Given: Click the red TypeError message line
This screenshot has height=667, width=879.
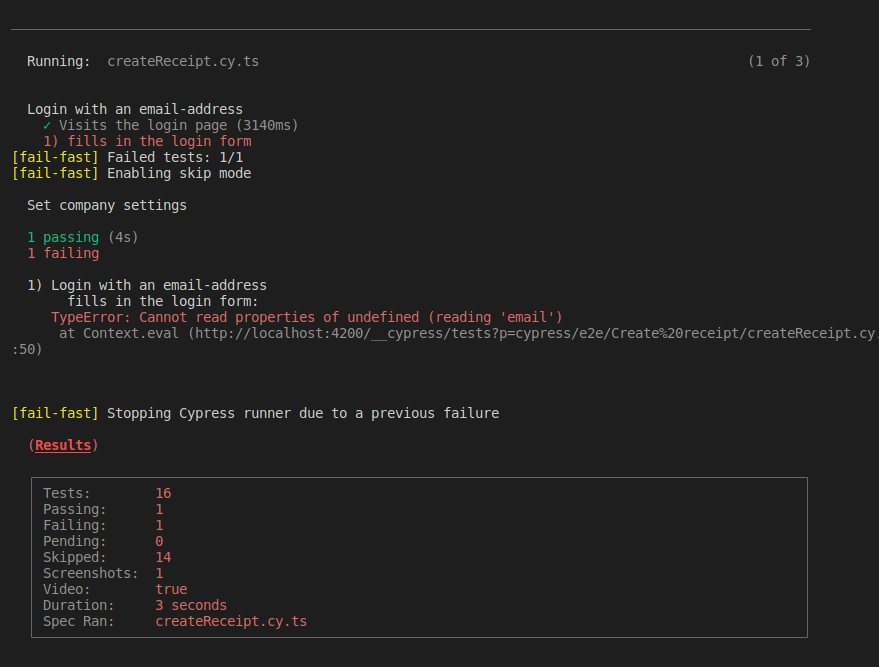Looking at the screenshot, I should coord(307,317).
